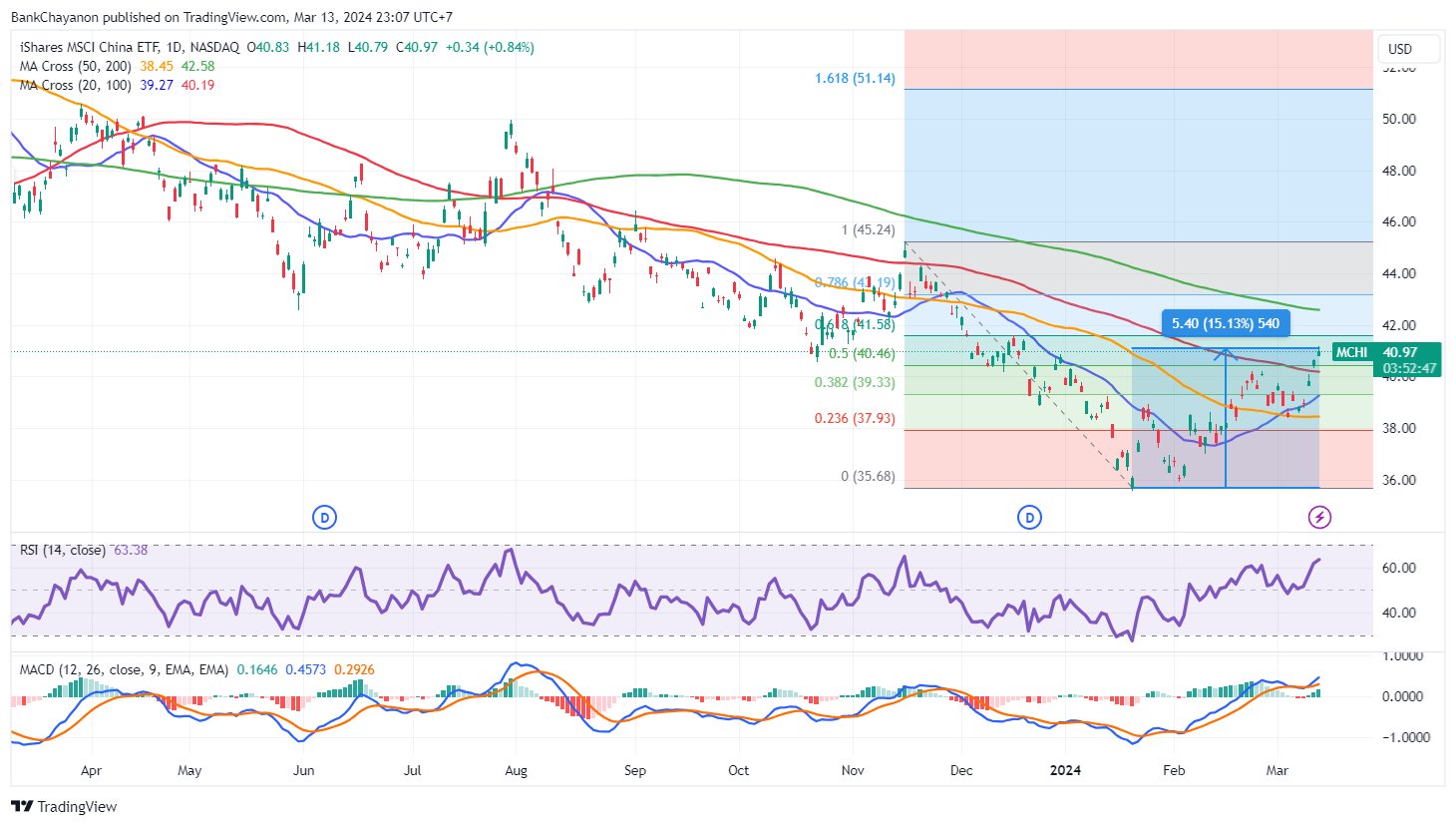Click the blue MA value 39.27
Image resolution: width=1456 pixels, height=826 pixels.
pyautogui.click(x=157, y=85)
